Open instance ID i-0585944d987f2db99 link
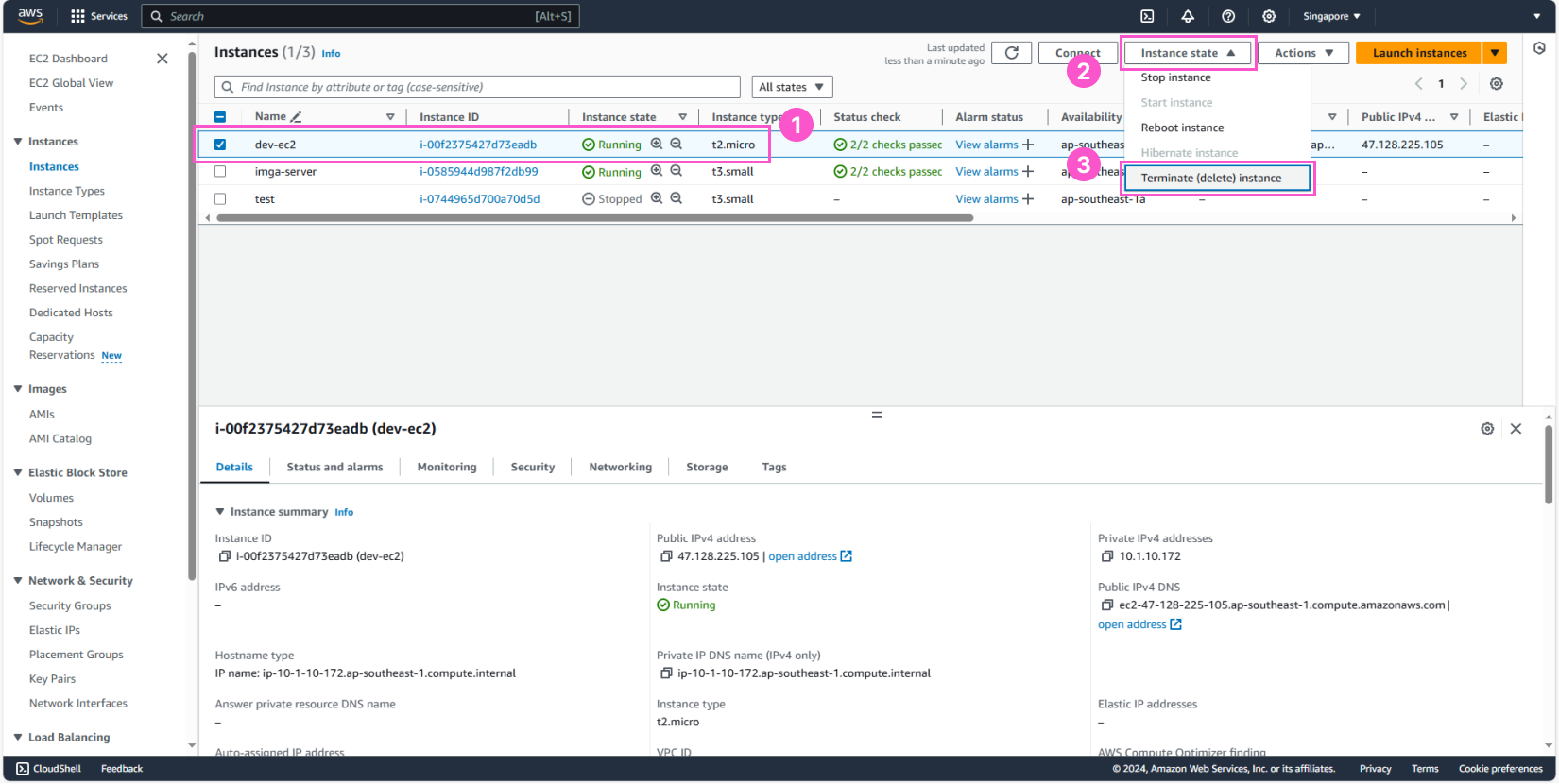The image size is (1559, 784). pos(479,172)
